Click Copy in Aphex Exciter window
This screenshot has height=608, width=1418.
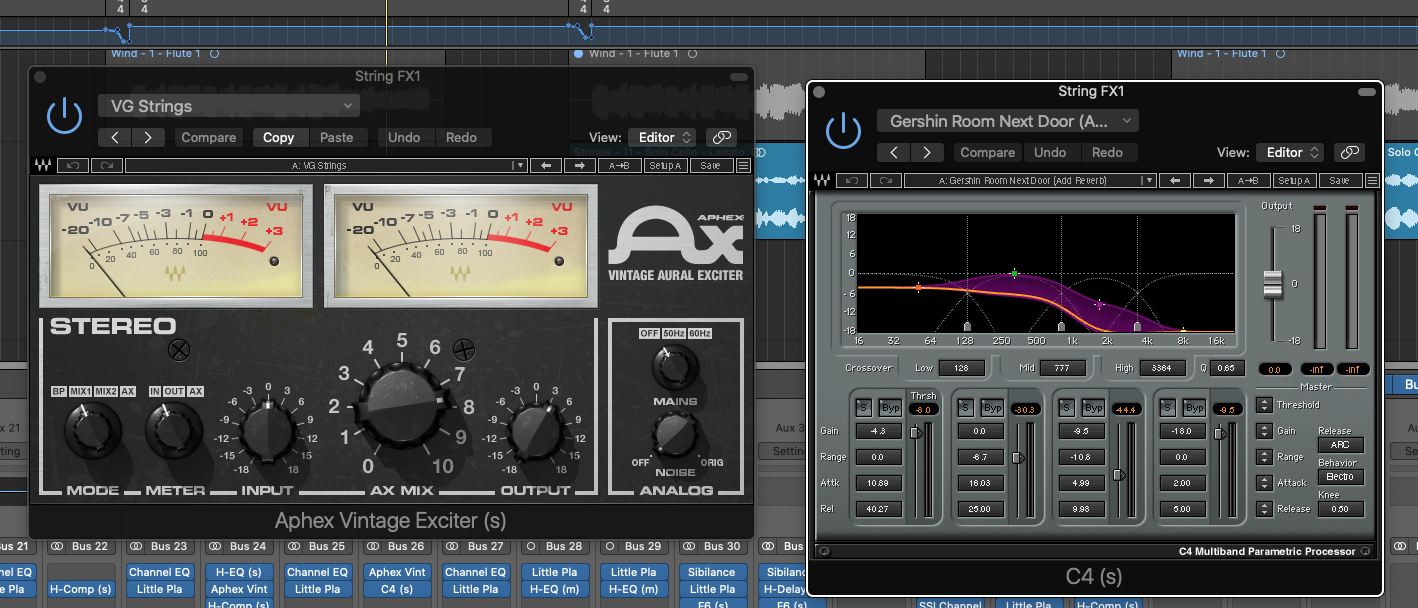click(278, 137)
